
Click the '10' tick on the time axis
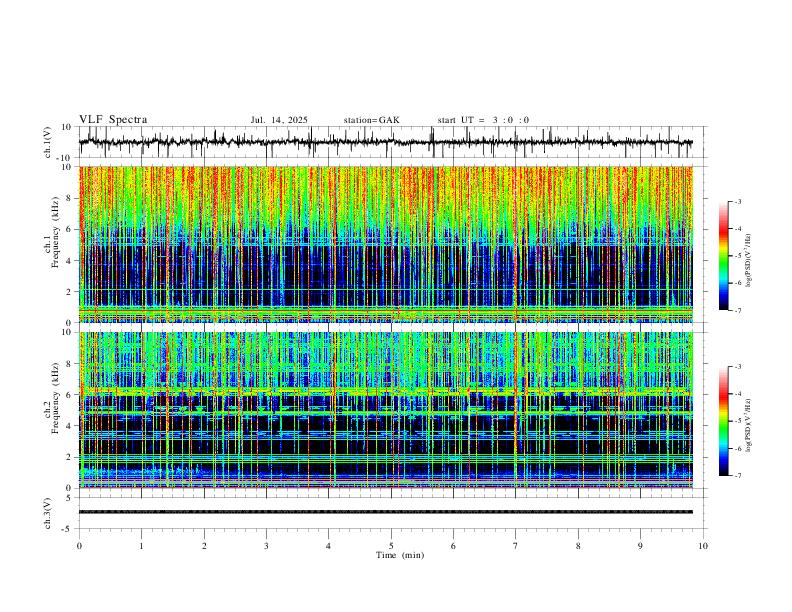click(703, 546)
